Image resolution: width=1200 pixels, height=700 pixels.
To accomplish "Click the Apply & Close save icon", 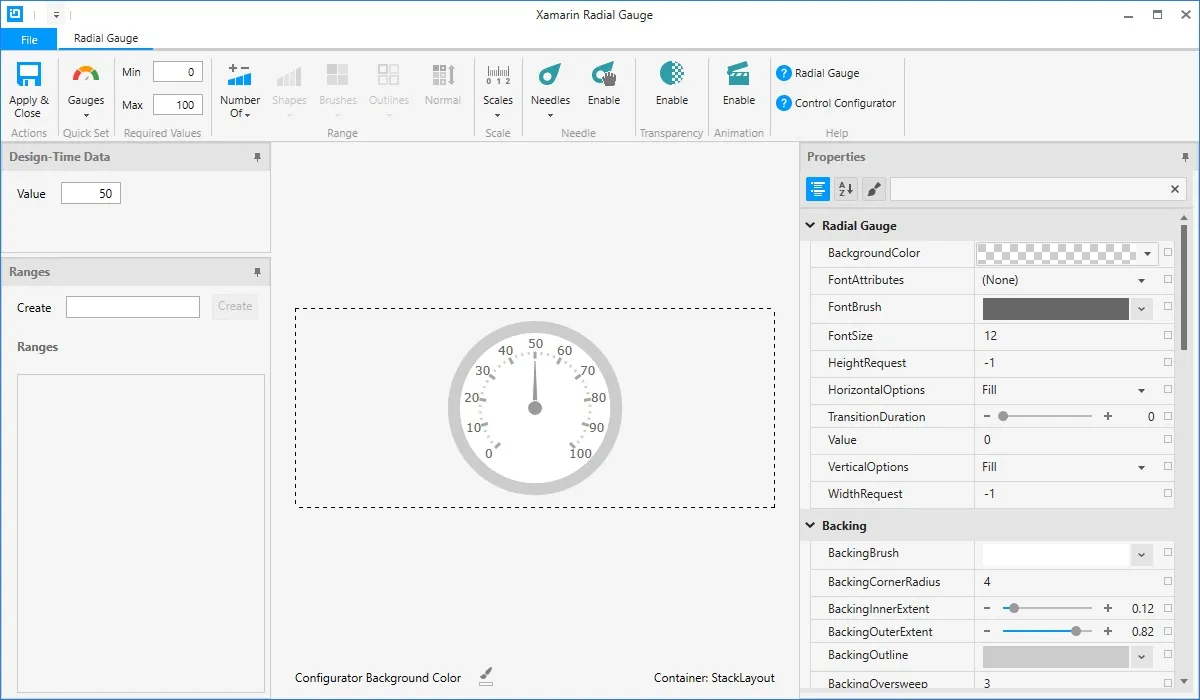I will click(x=28, y=76).
